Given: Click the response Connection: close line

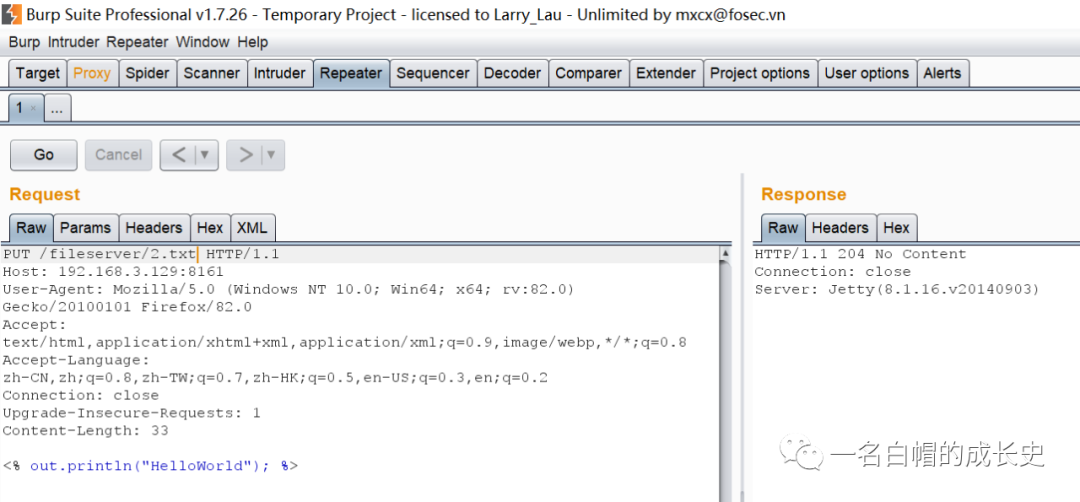Looking at the screenshot, I should (x=833, y=272).
